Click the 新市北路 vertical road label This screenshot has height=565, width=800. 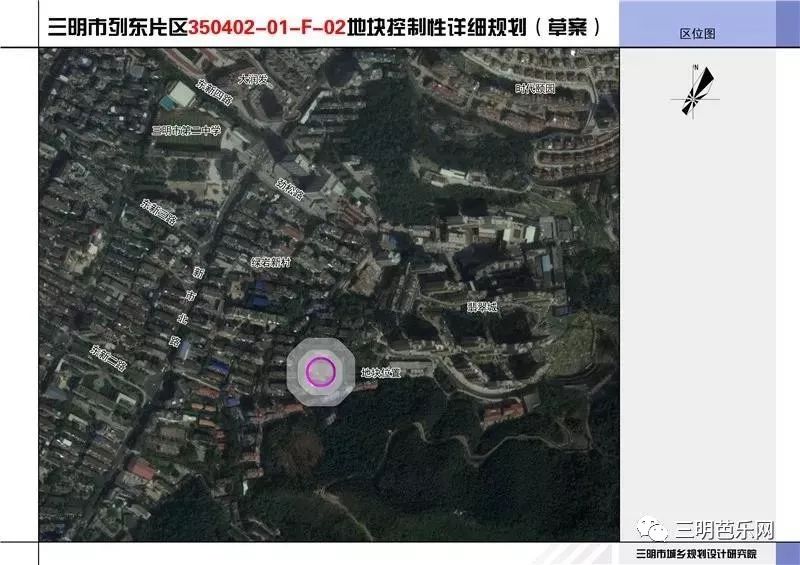pyautogui.click(x=186, y=306)
